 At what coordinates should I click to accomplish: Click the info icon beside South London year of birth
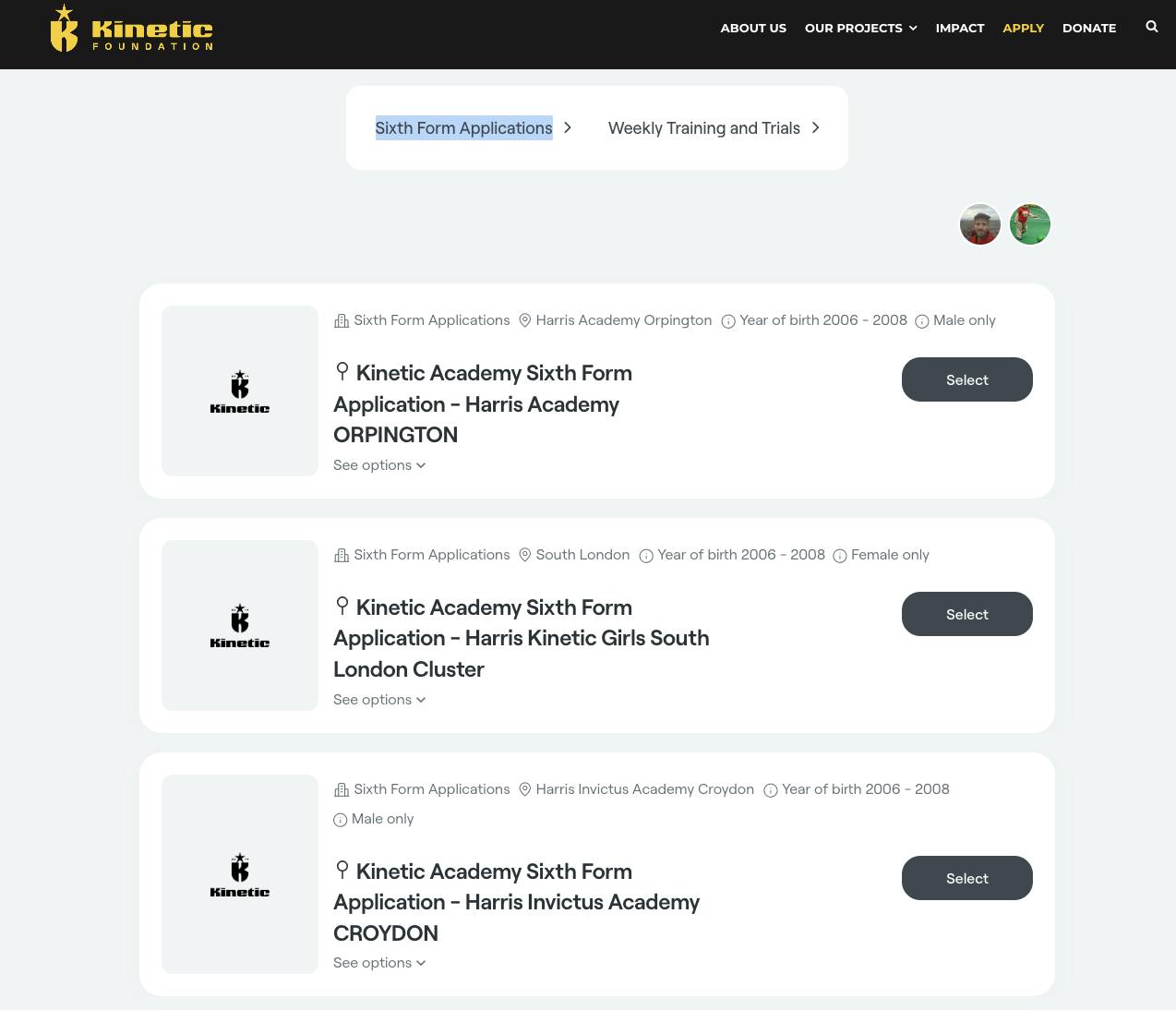pyautogui.click(x=646, y=556)
